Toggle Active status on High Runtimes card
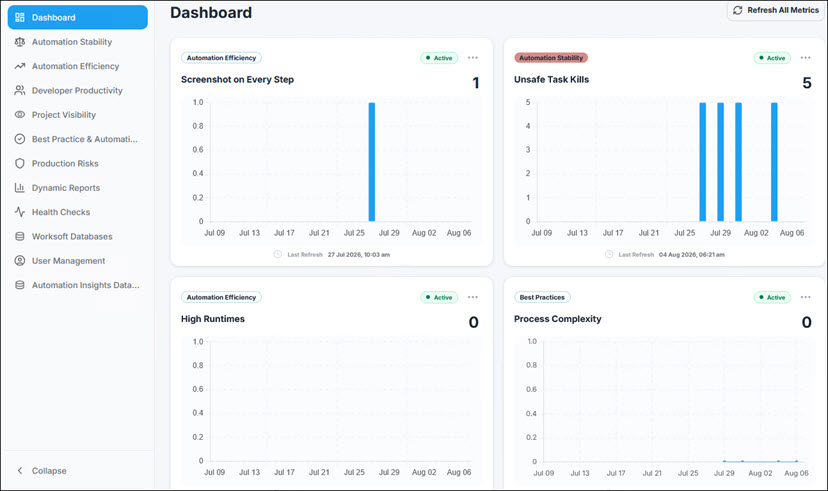Image resolution: width=828 pixels, height=491 pixels. [439, 298]
